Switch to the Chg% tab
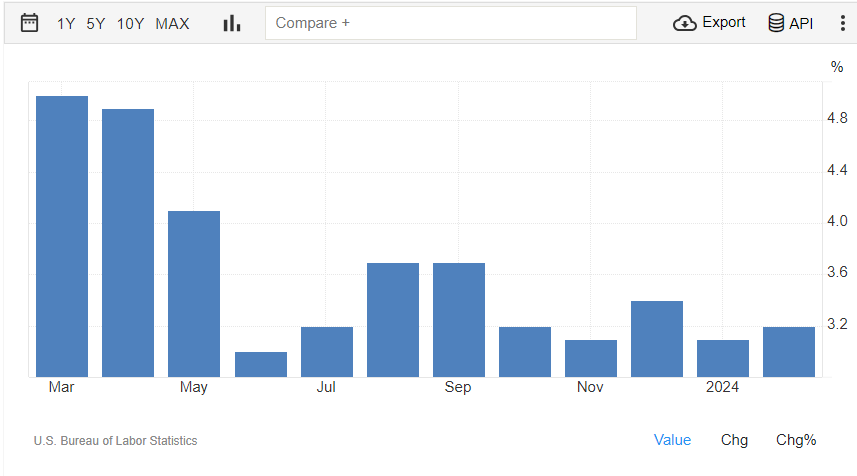This screenshot has width=857, height=476. pyautogui.click(x=796, y=440)
